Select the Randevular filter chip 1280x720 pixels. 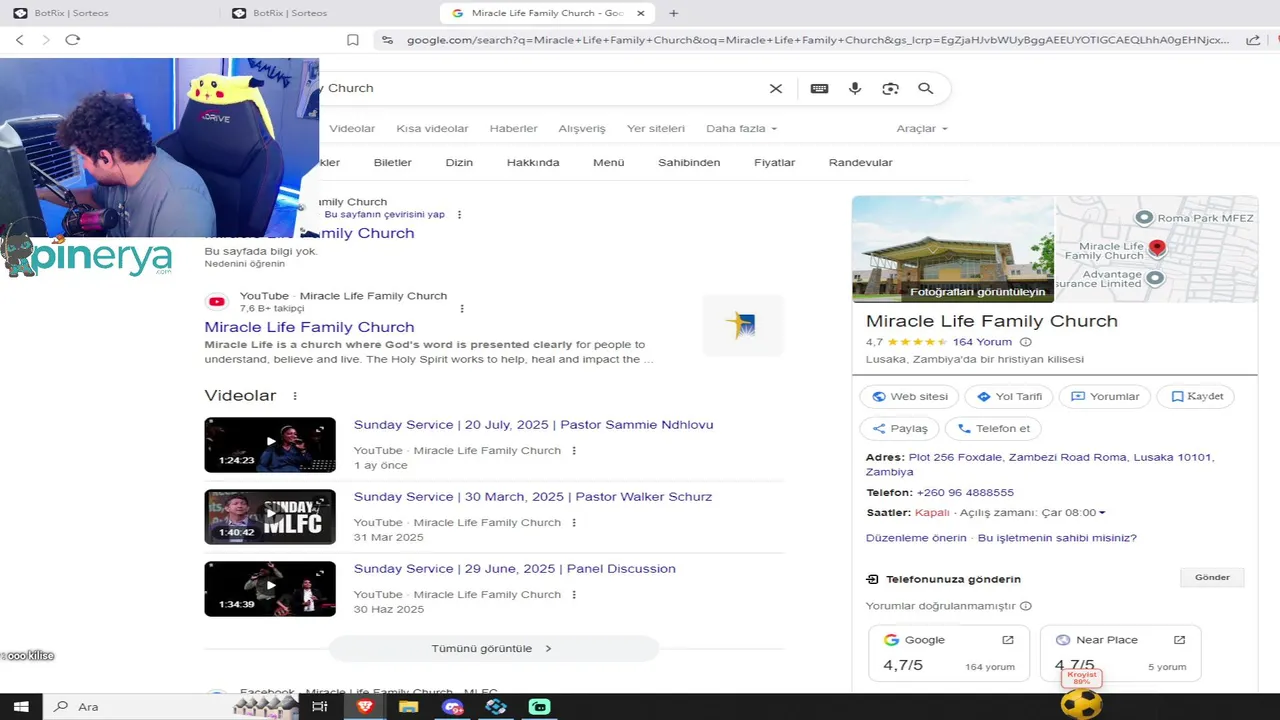click(860, 162)
